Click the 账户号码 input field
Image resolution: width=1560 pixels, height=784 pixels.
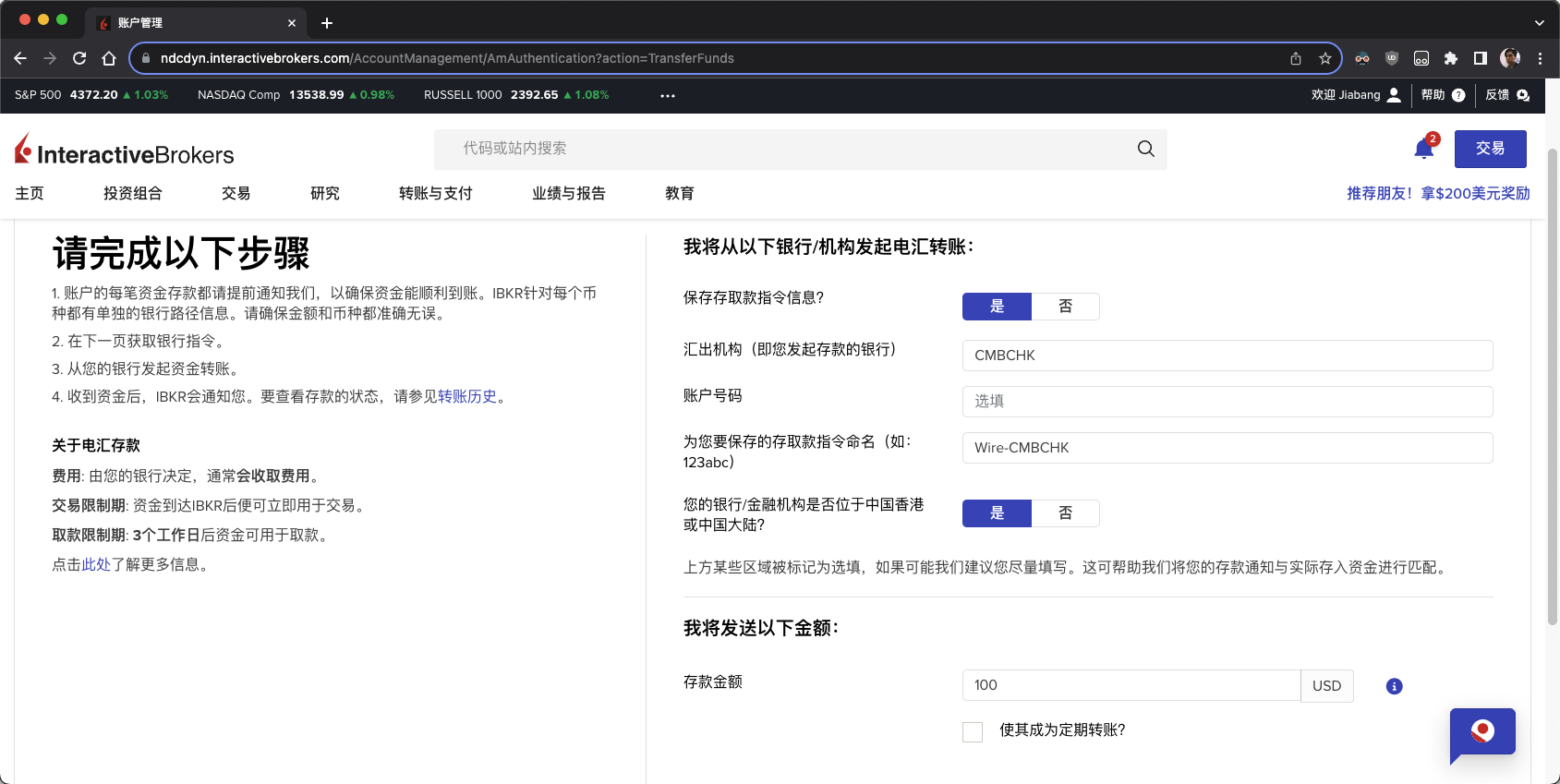click(x=1227, y=402)
